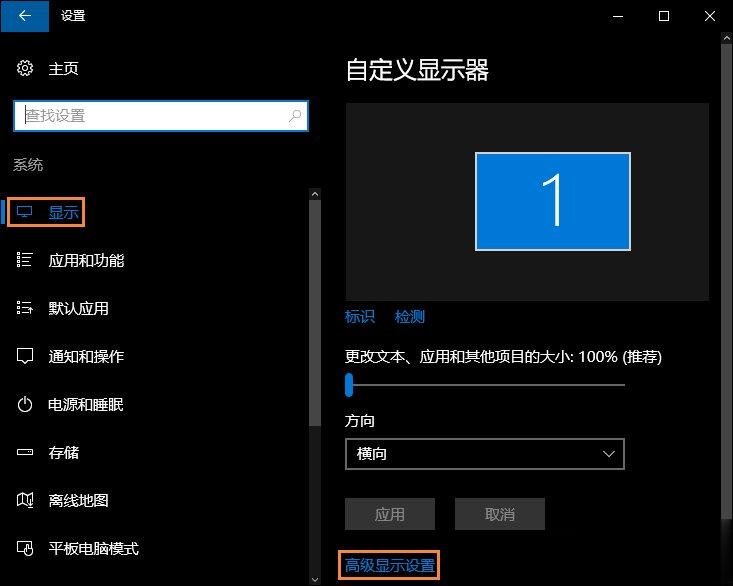Image resolution: width=733 pixels, height=586 pixels.
Task: Click the 平板电脑模式 tablet icon
Action: [25, 548]
